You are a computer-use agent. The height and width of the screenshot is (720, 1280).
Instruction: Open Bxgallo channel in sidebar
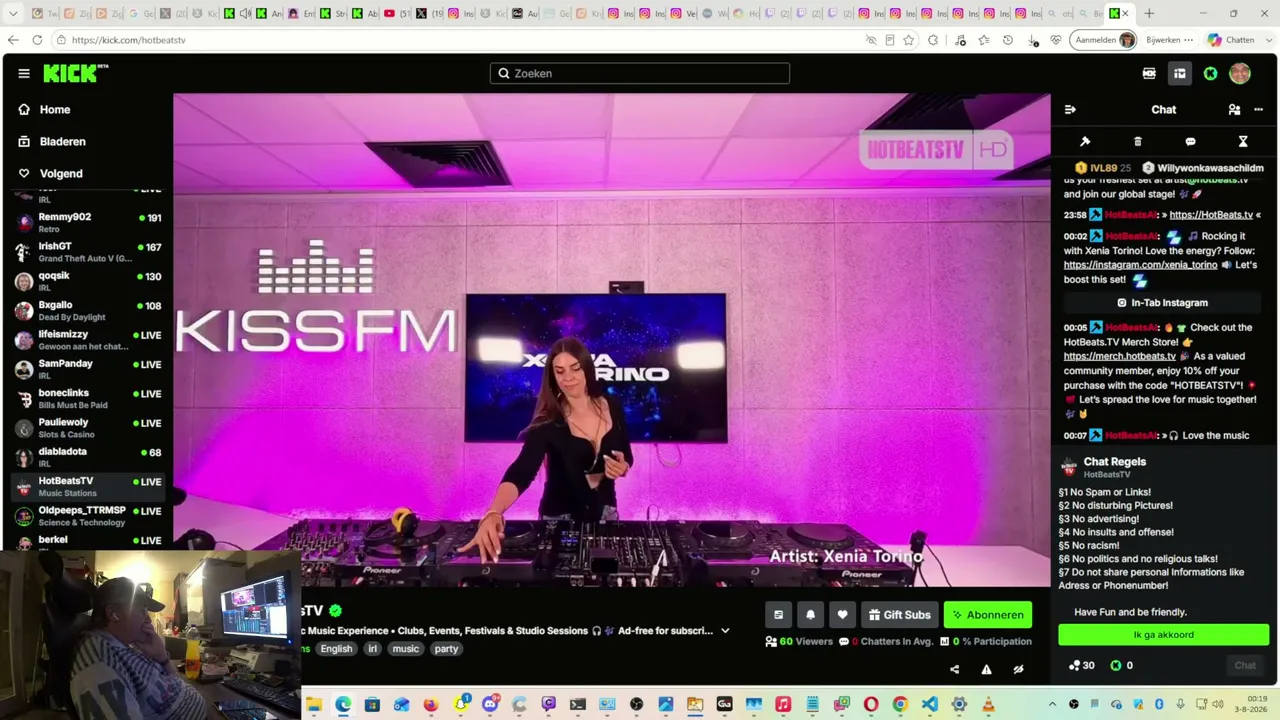[88, 310]
